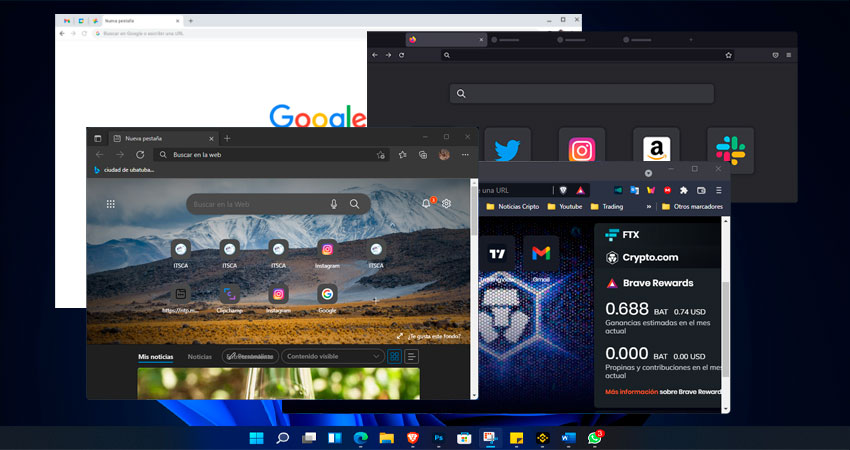Screen dimensions: 850x450
Task: Click the Gmail tile in Brave
Action: [541, 254]
